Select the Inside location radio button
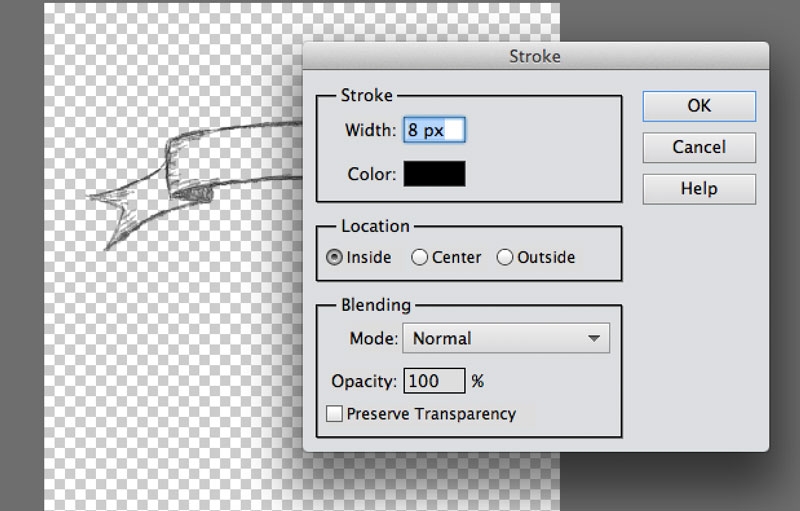The height and width of the screenshot is (511, 800). pos(334,257)
